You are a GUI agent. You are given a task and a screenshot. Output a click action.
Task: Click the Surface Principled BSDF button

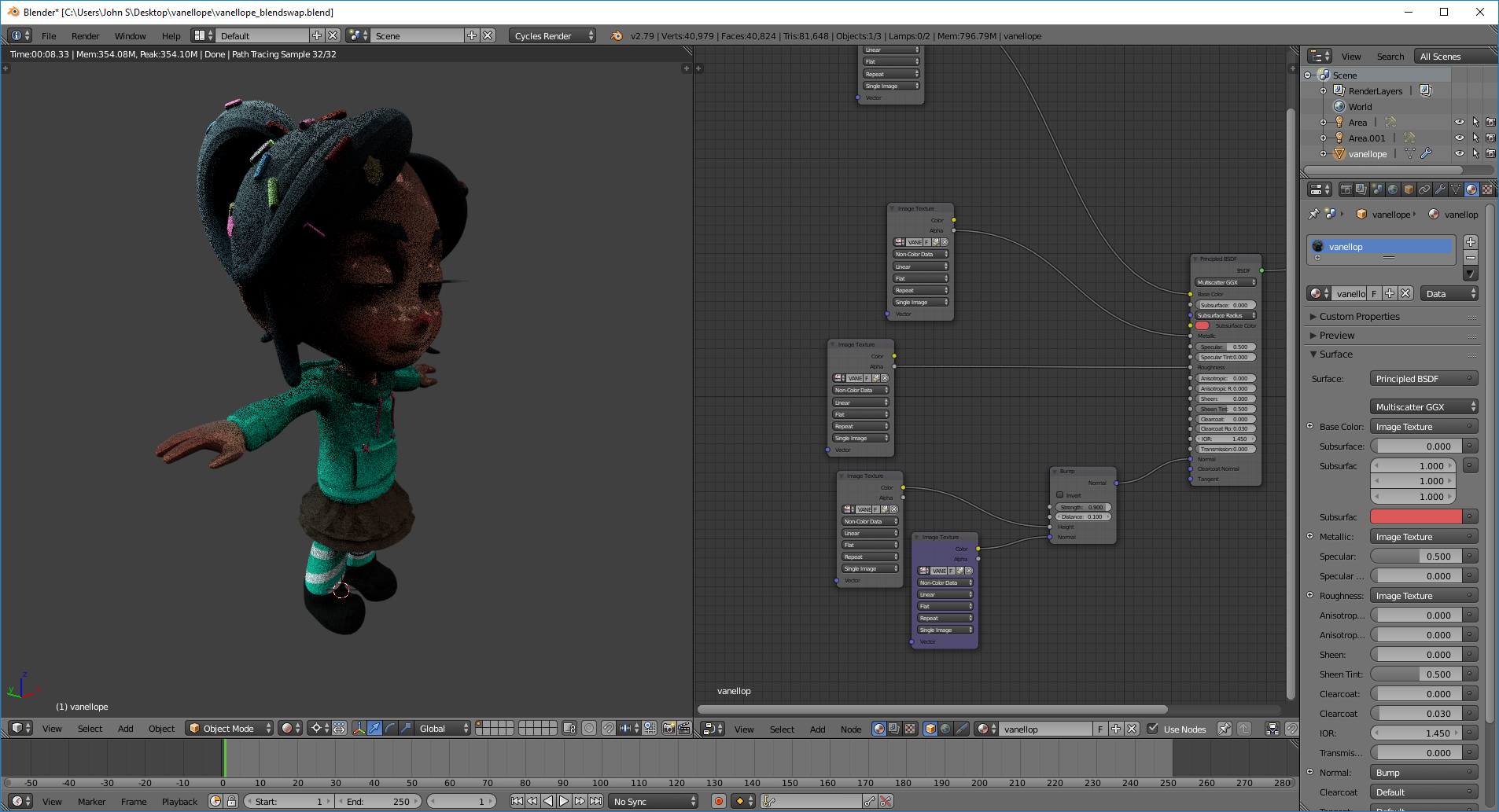(x=1424, y=379)
